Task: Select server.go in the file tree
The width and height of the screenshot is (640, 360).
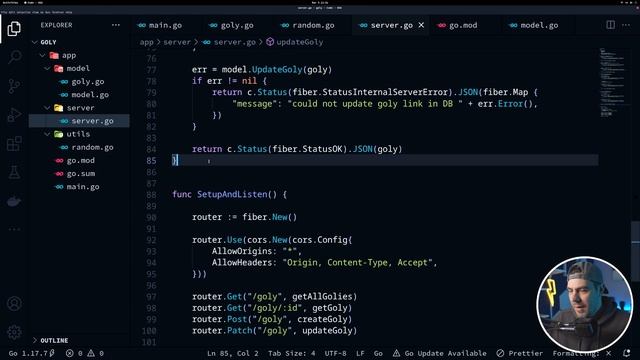Action: coord(79,121)
